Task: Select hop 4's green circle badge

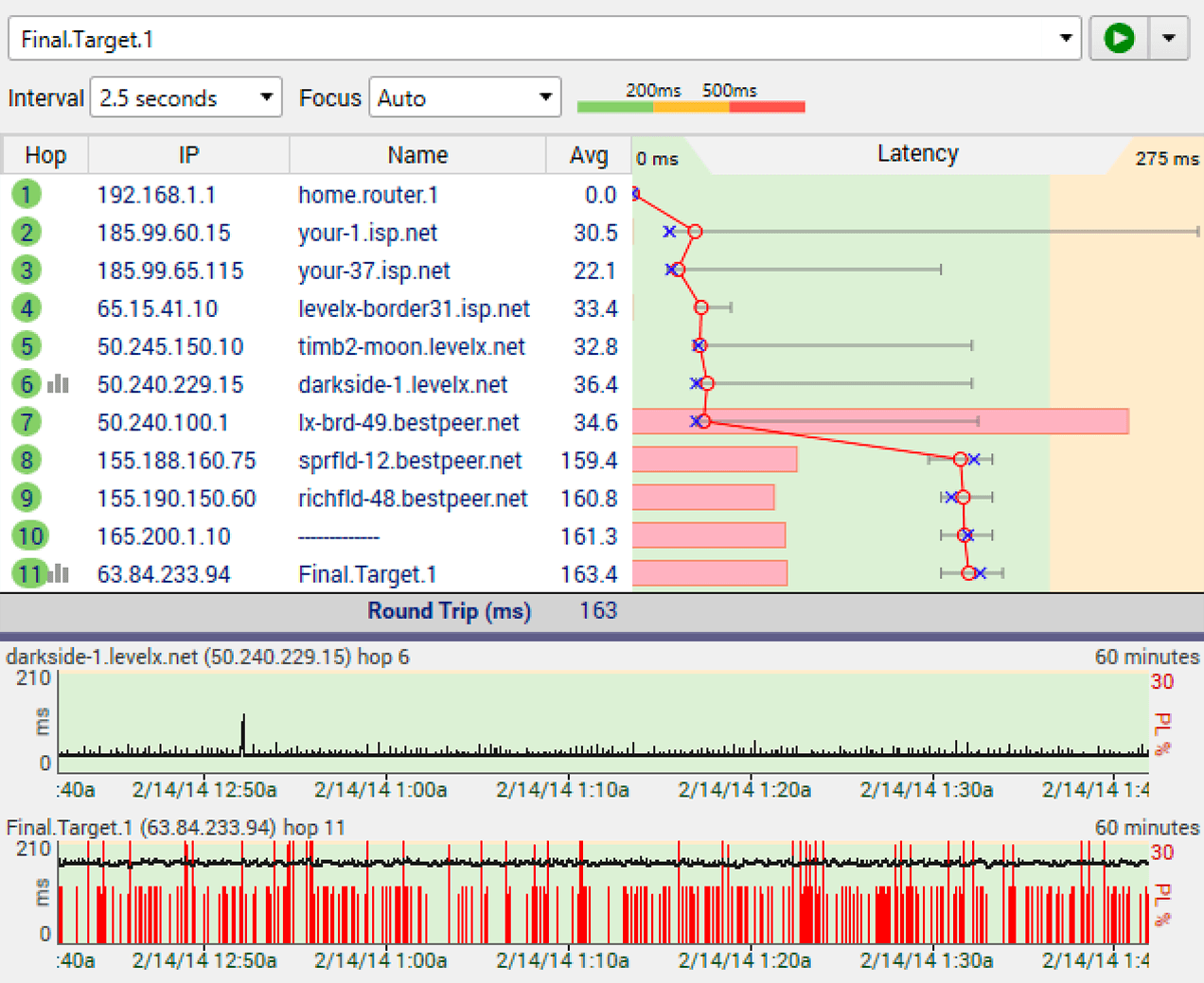Action: [27, 307]
